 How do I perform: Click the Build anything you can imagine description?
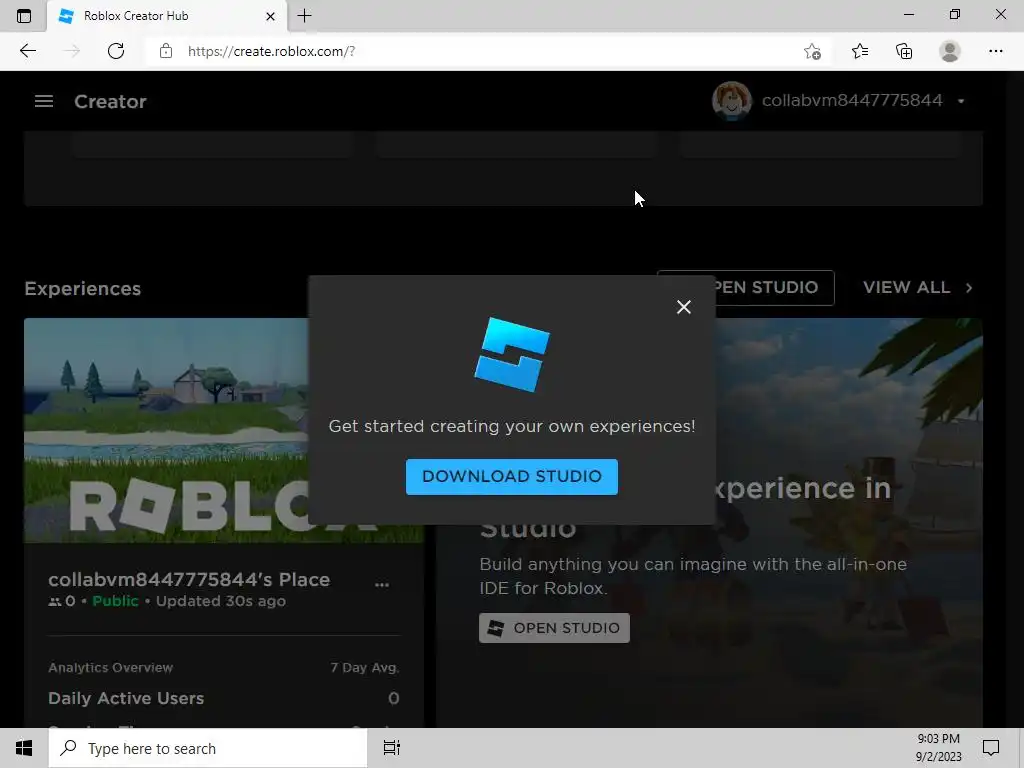693,576
